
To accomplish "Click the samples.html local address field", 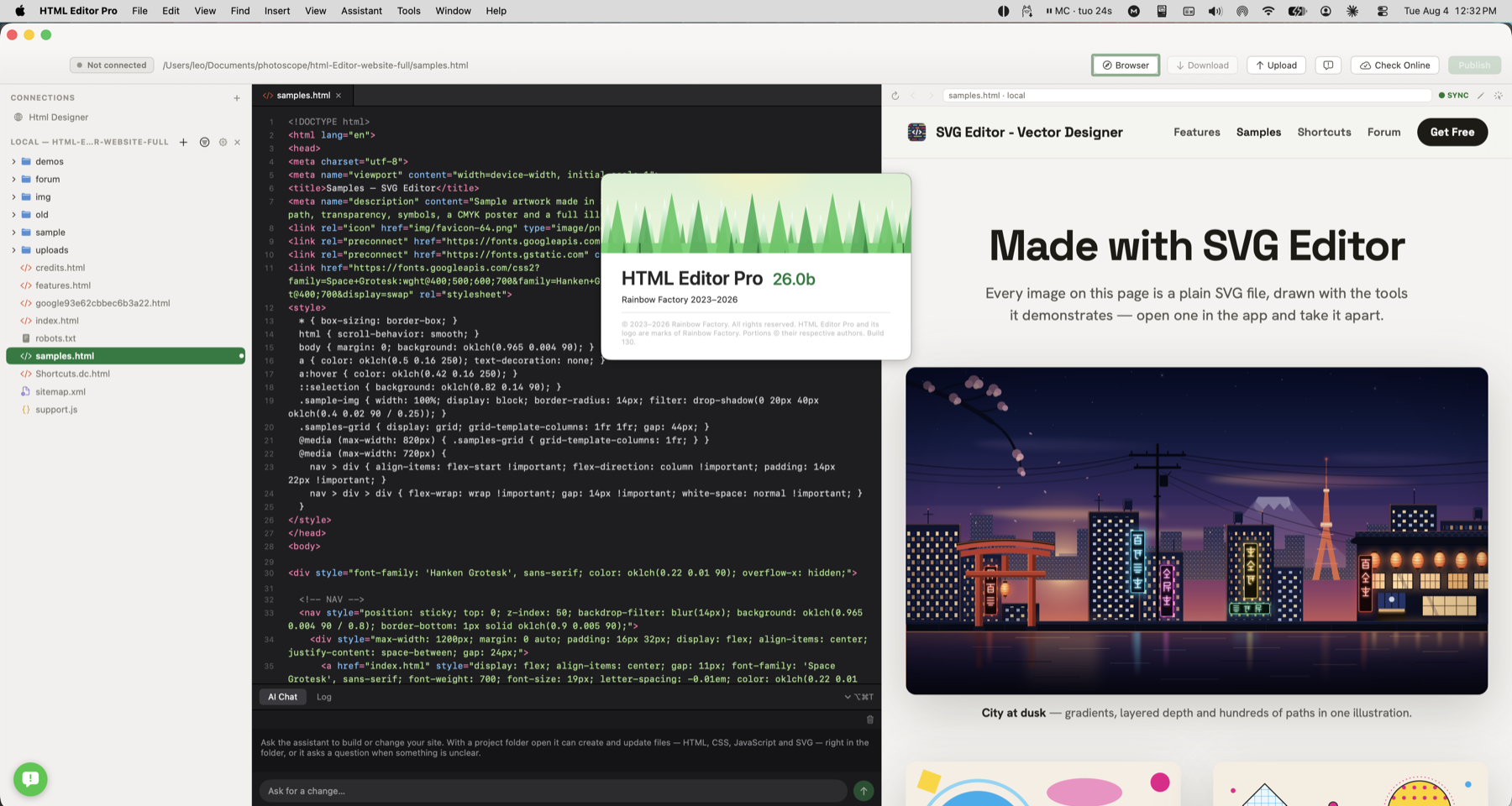I will (x=1186, y=96).
